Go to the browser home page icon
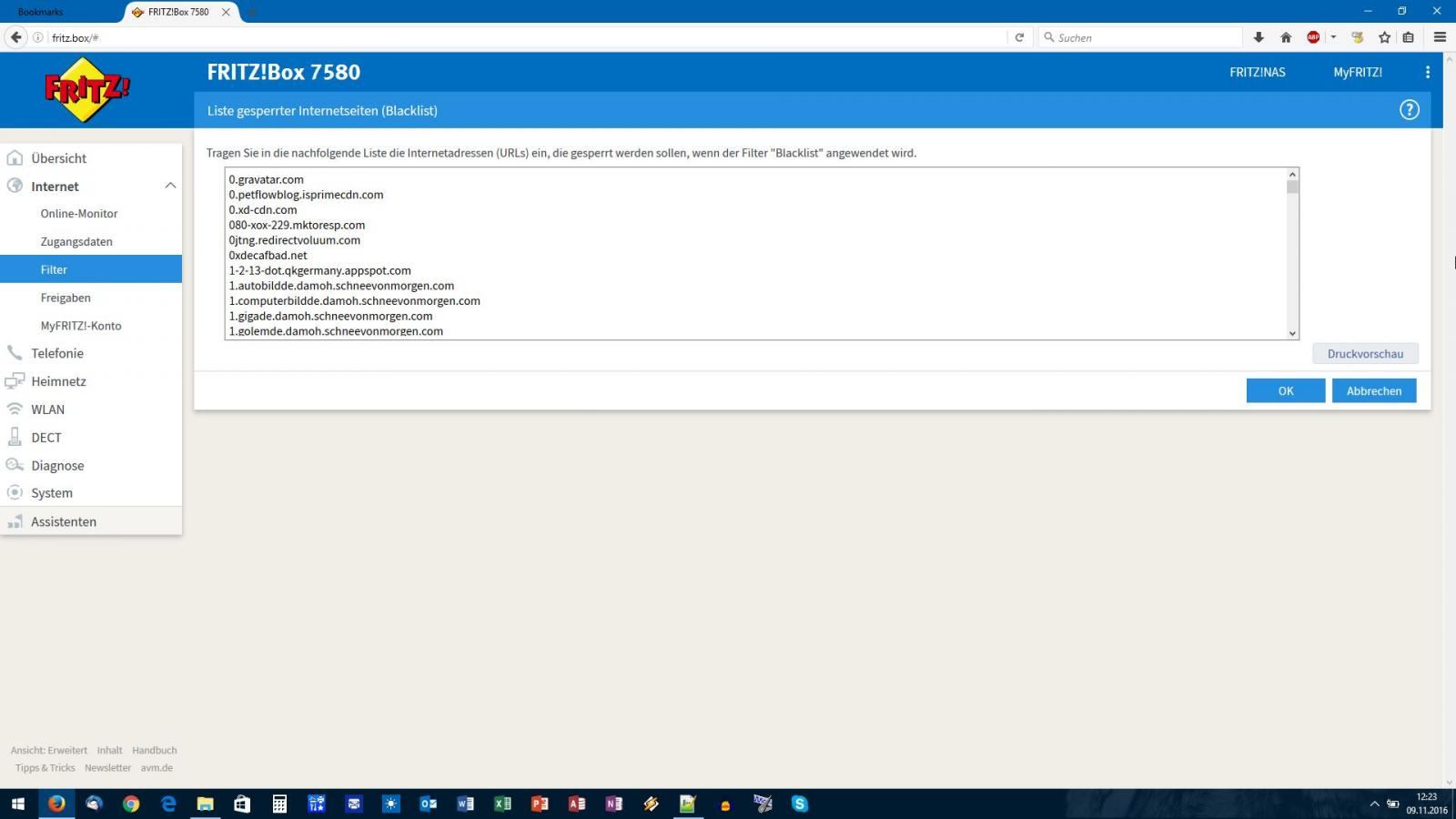1456x819 pixels. 1286,37
